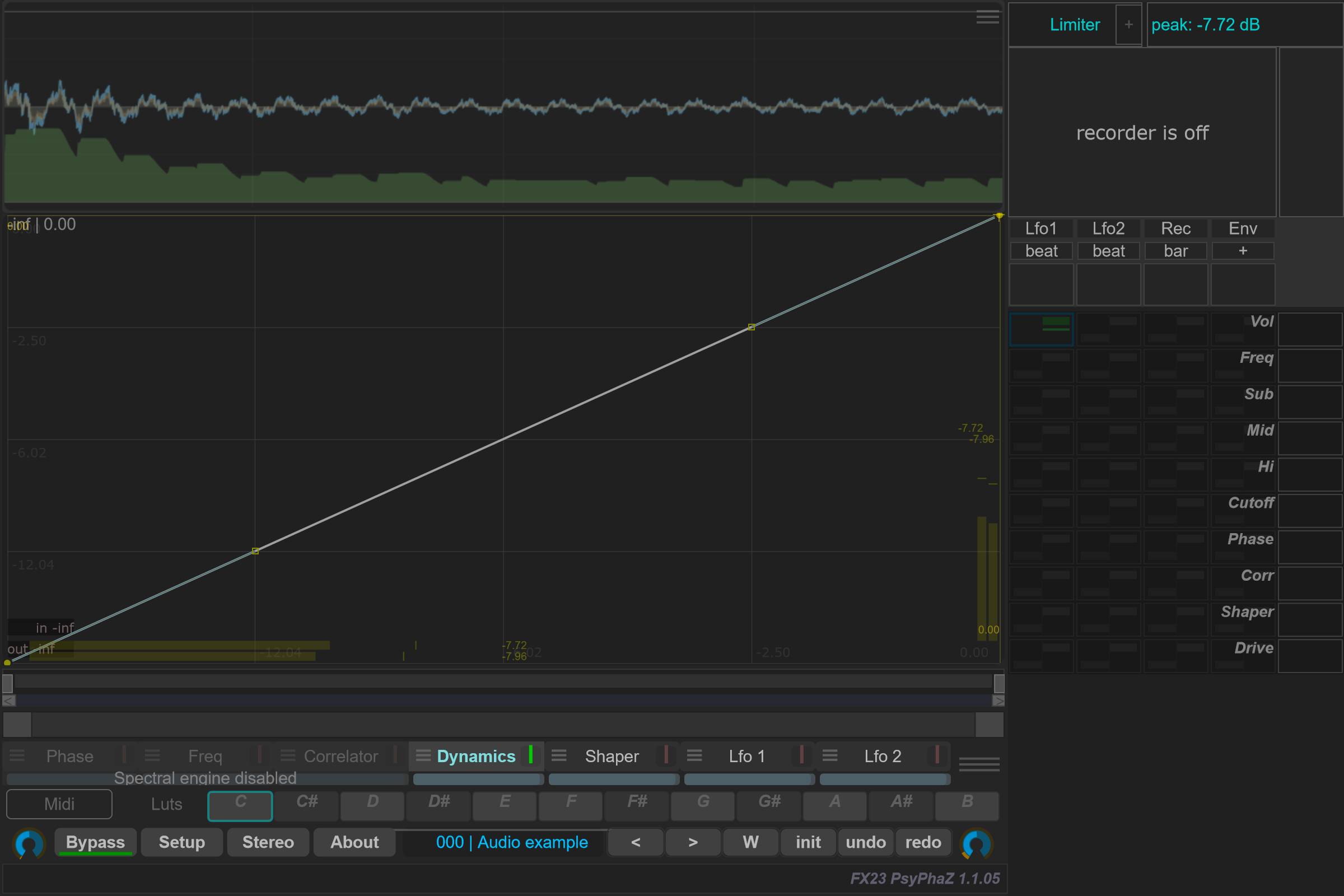Toggle the Correlator enable indicator
1344x896 pixels.
(395, 754)
